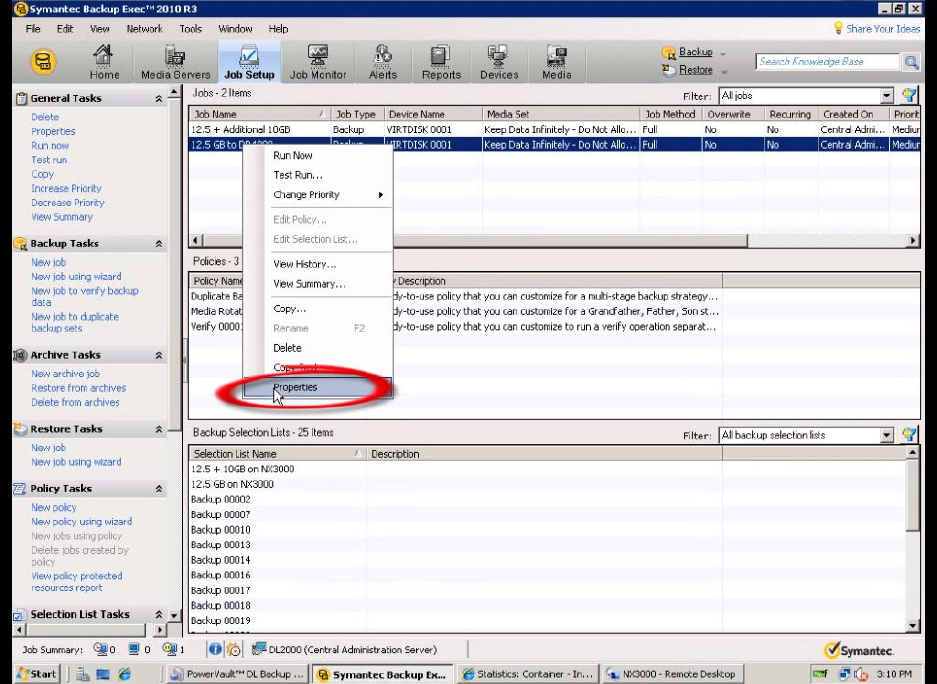Image resolution: width=937 pixels, height=684 pixels.
Task: Open Change Priority submenu
Action: point(317,195)
